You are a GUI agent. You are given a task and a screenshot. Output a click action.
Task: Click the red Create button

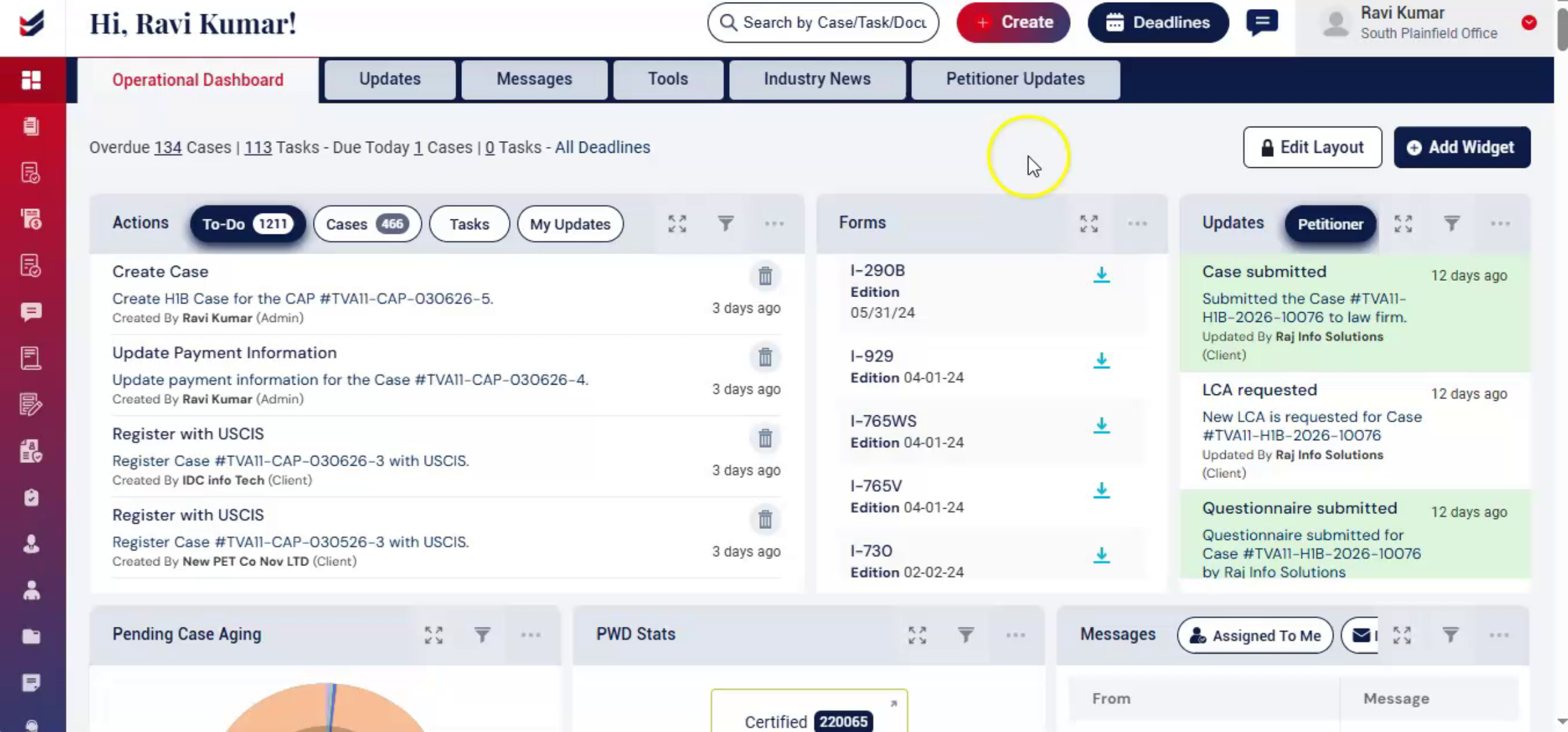tap(1013, 22)
